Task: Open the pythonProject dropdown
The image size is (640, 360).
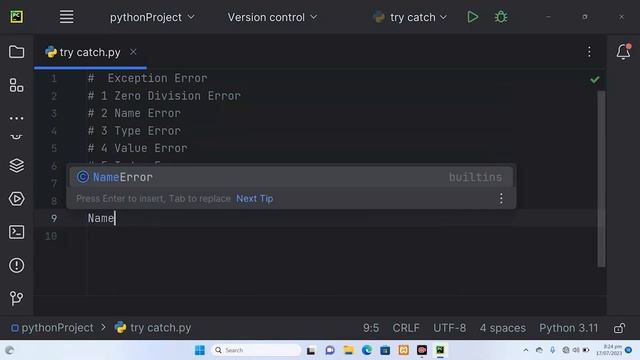Action: (x=152, y=17)
